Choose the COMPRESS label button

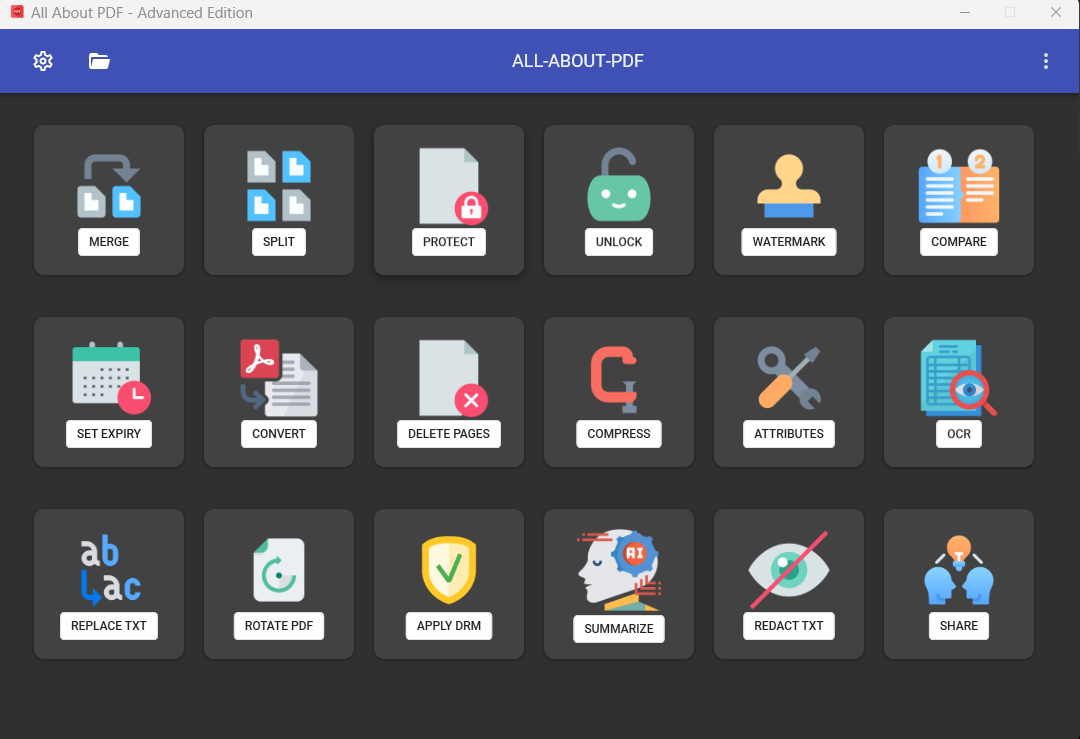[x=619, y=434]
